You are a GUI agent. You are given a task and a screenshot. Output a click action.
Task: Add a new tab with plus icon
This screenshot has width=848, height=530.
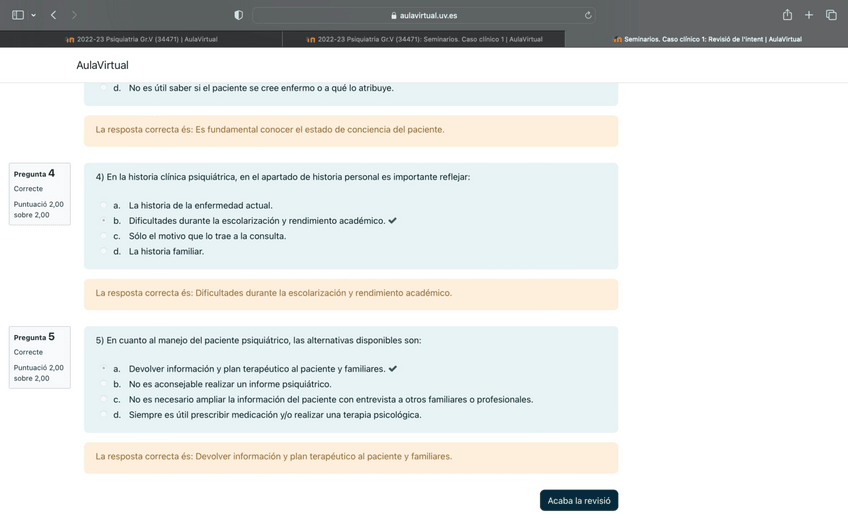click(x=809, y=15)
